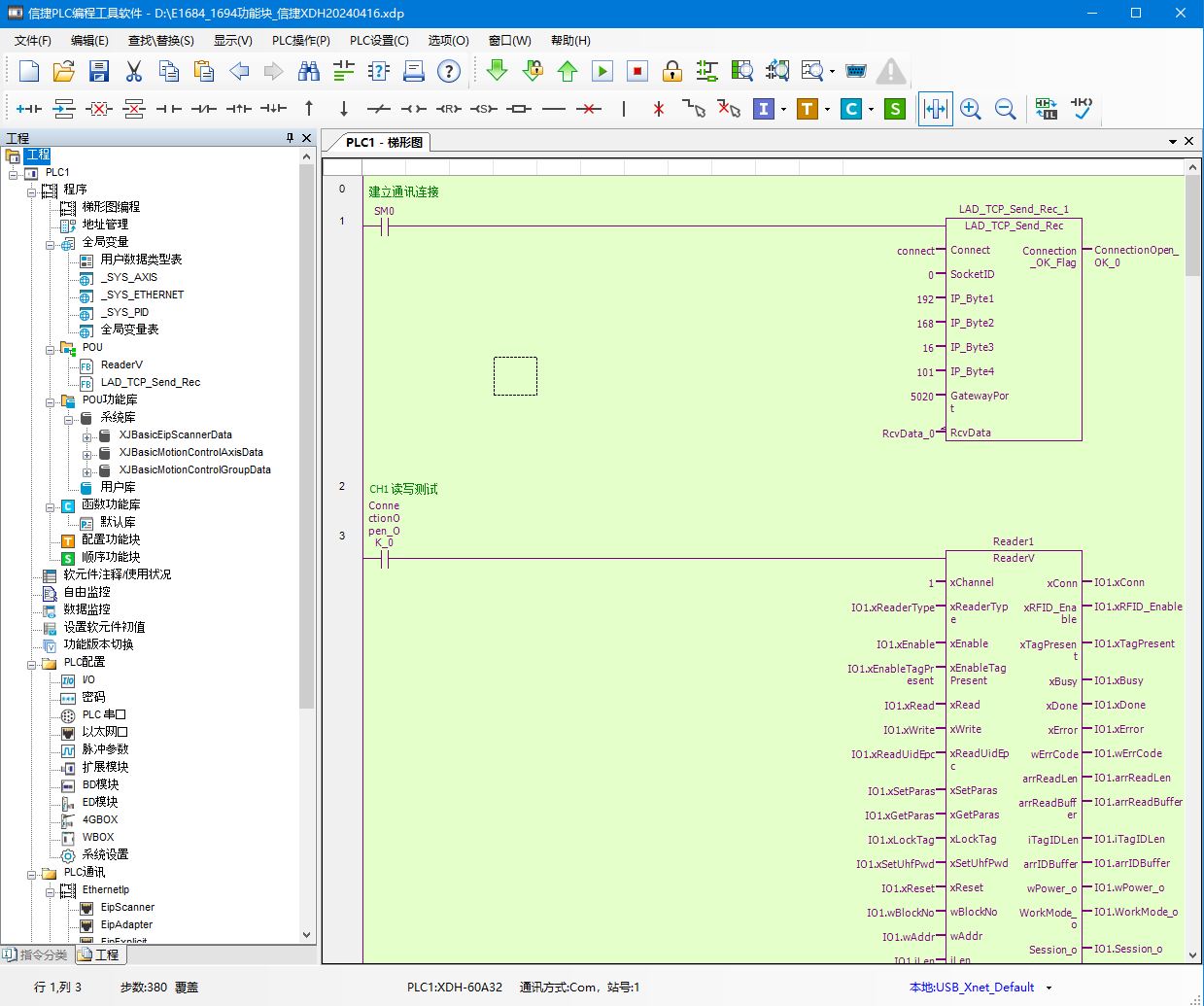Insert a Reset coil from the toolbar

coord(448,109)
